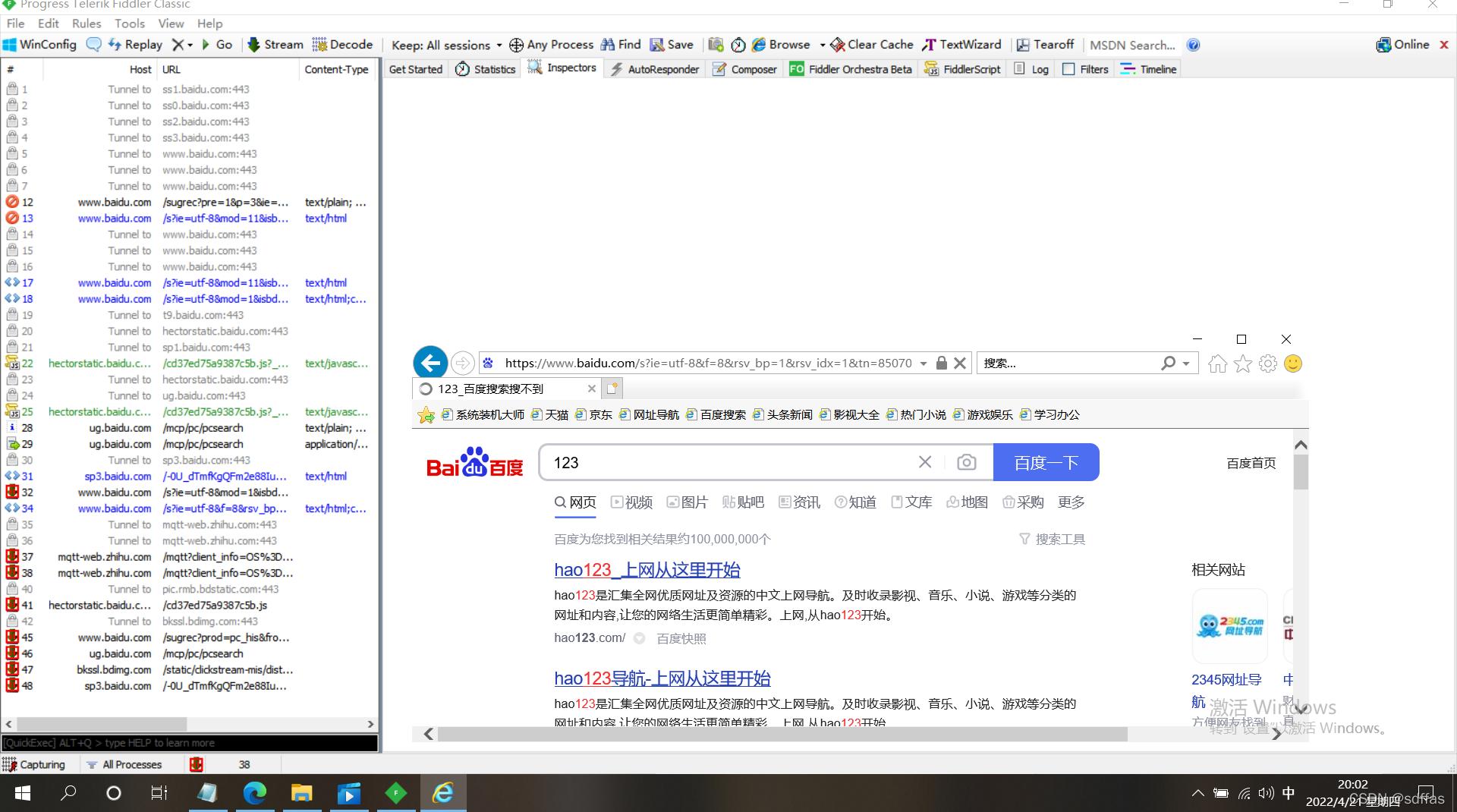Open the Rules menu

[x=87, y=24]
